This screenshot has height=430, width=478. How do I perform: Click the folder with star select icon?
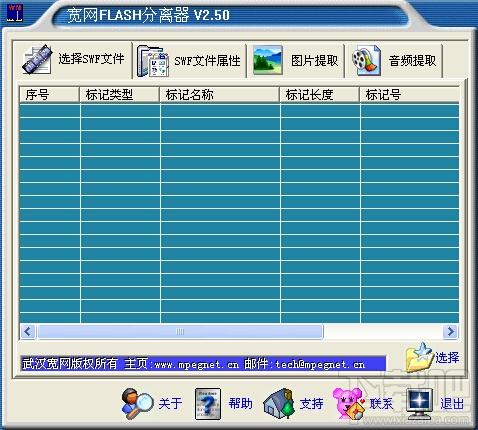(x=419, y=357)
